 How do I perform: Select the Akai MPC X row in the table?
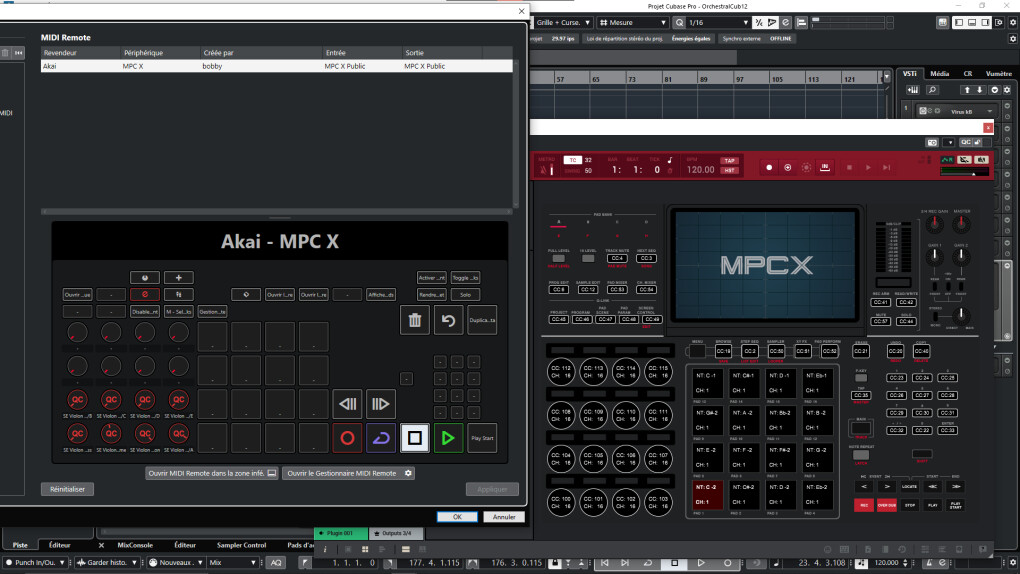tap(276, 66)
